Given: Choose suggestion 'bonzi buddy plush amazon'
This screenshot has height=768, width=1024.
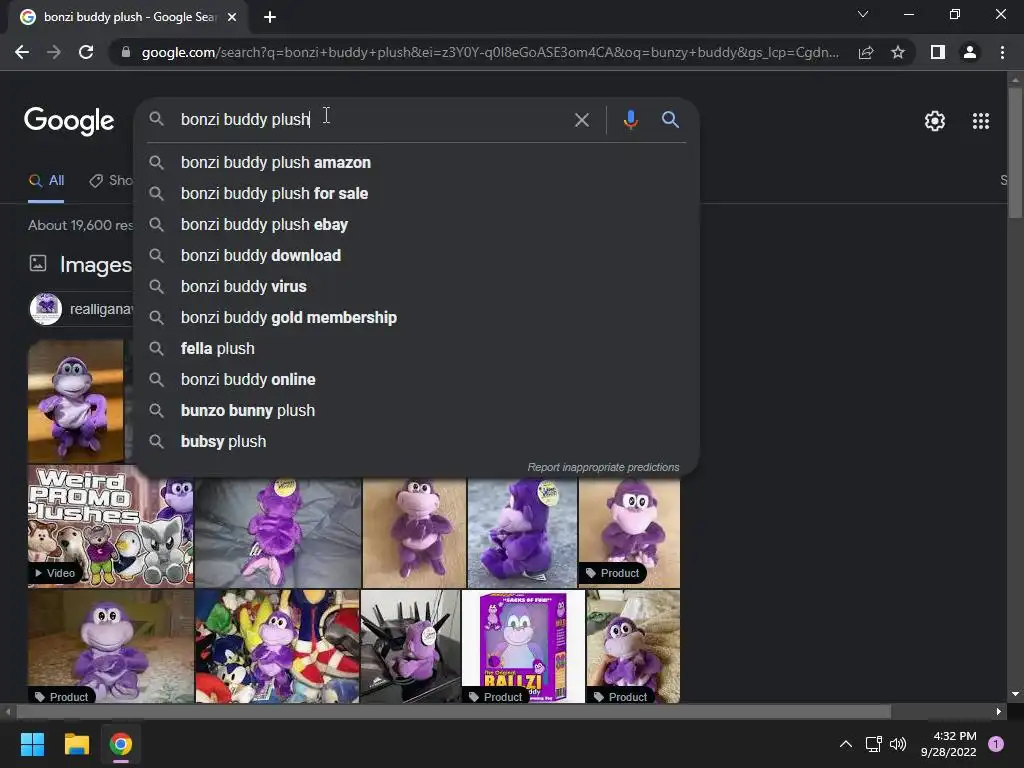Looking at the screenshot, I should tap(417, 163).
